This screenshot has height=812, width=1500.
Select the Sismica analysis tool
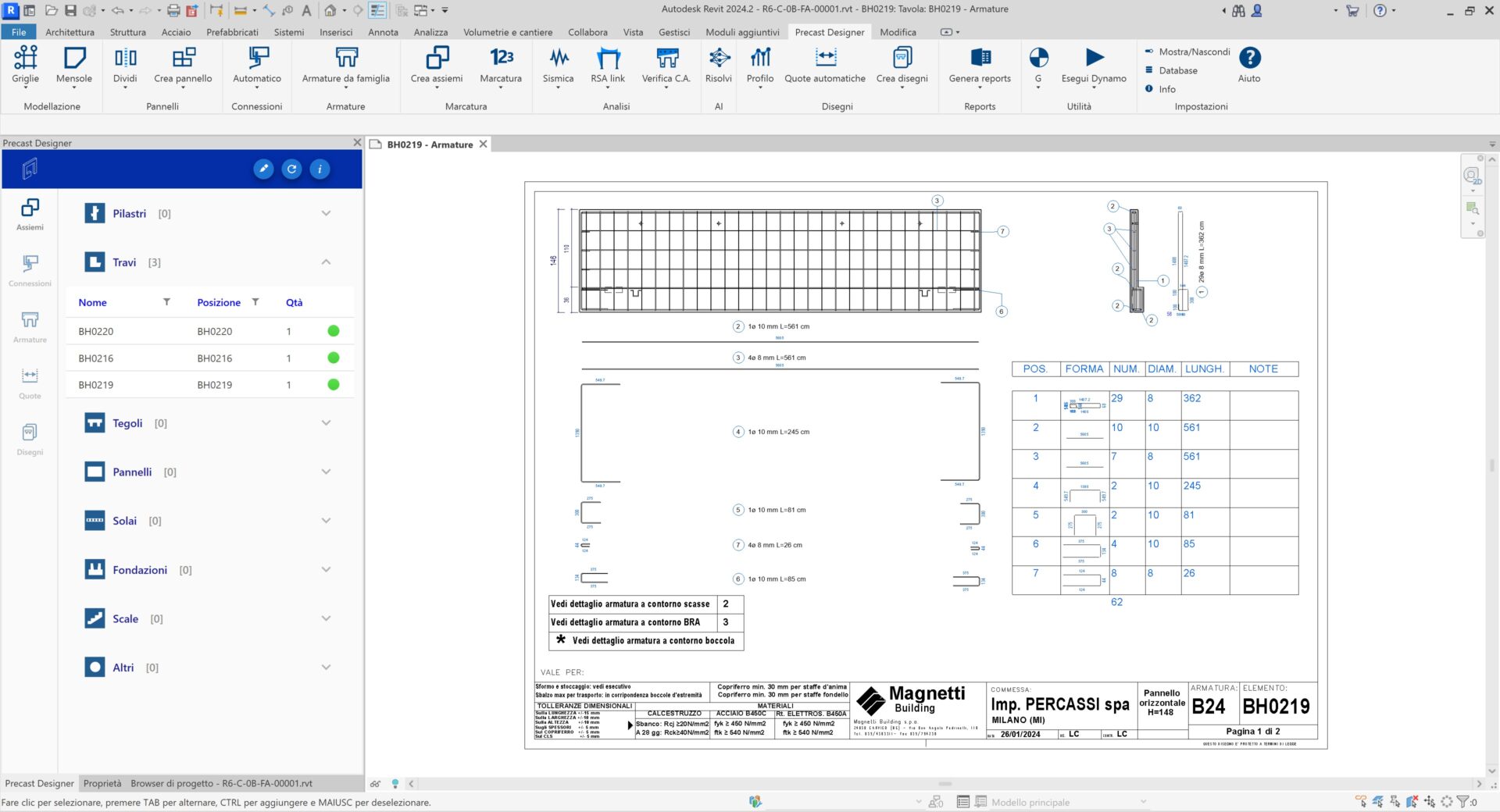[x=557, y=66]
